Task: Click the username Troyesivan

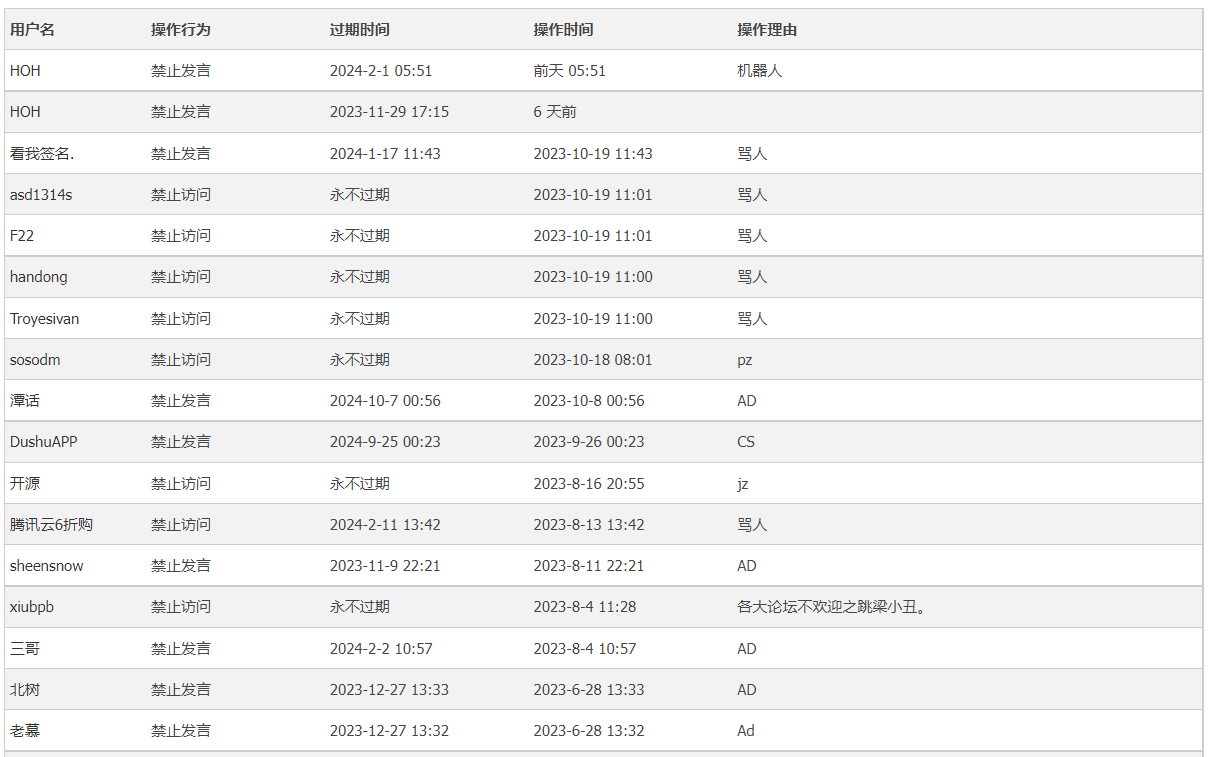Action: 45,319
